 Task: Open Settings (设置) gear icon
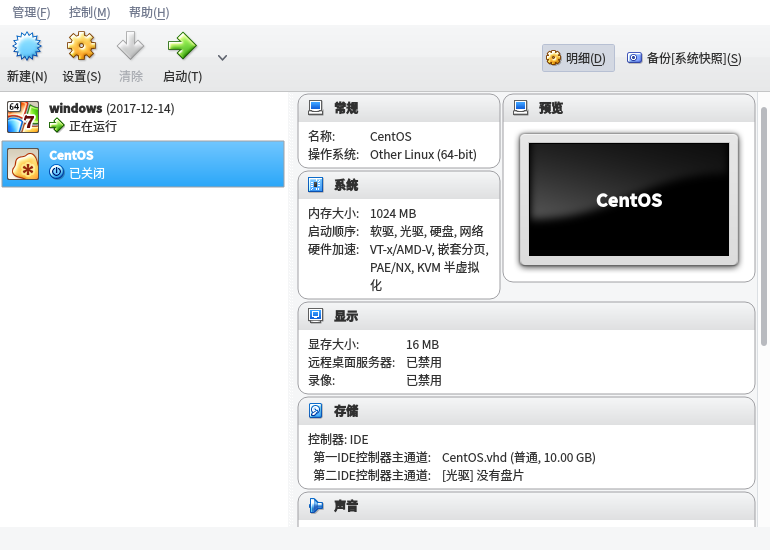tap(82, 46)
